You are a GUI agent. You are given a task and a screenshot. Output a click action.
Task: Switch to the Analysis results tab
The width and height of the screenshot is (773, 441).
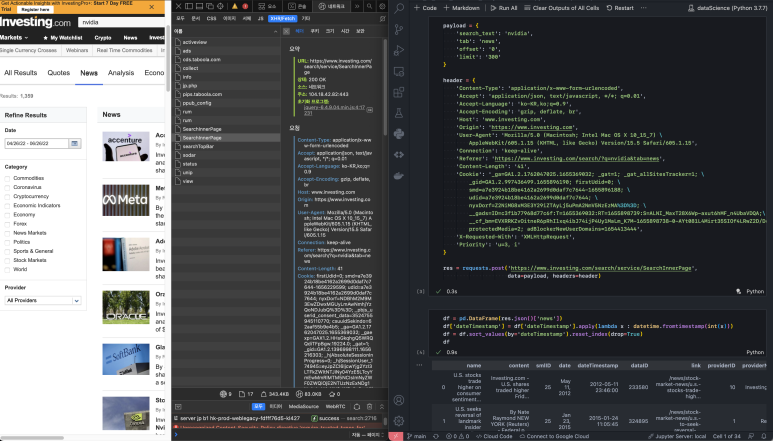pos(121,72)
